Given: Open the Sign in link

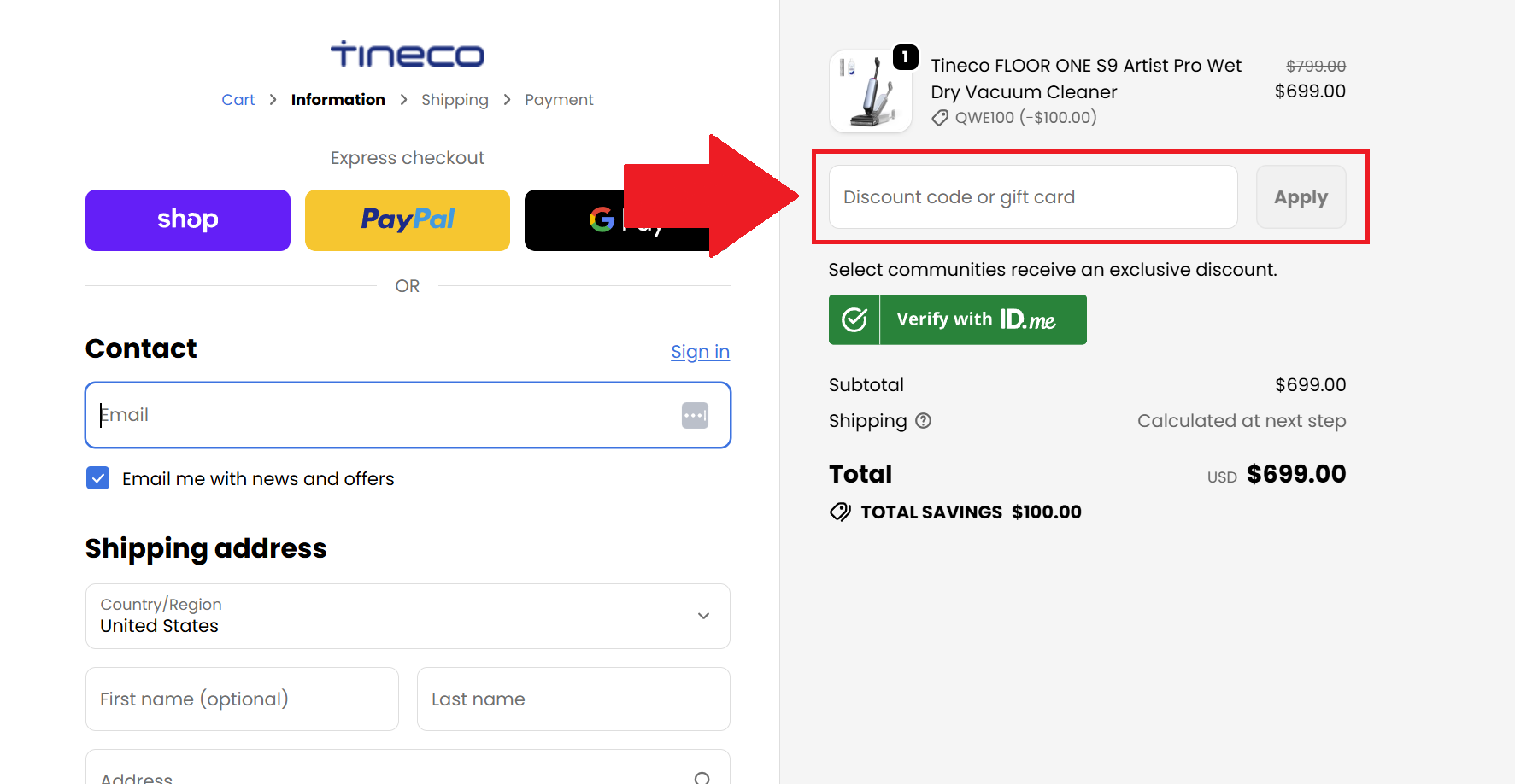Looking at the screenshot, I should point(700,351).
